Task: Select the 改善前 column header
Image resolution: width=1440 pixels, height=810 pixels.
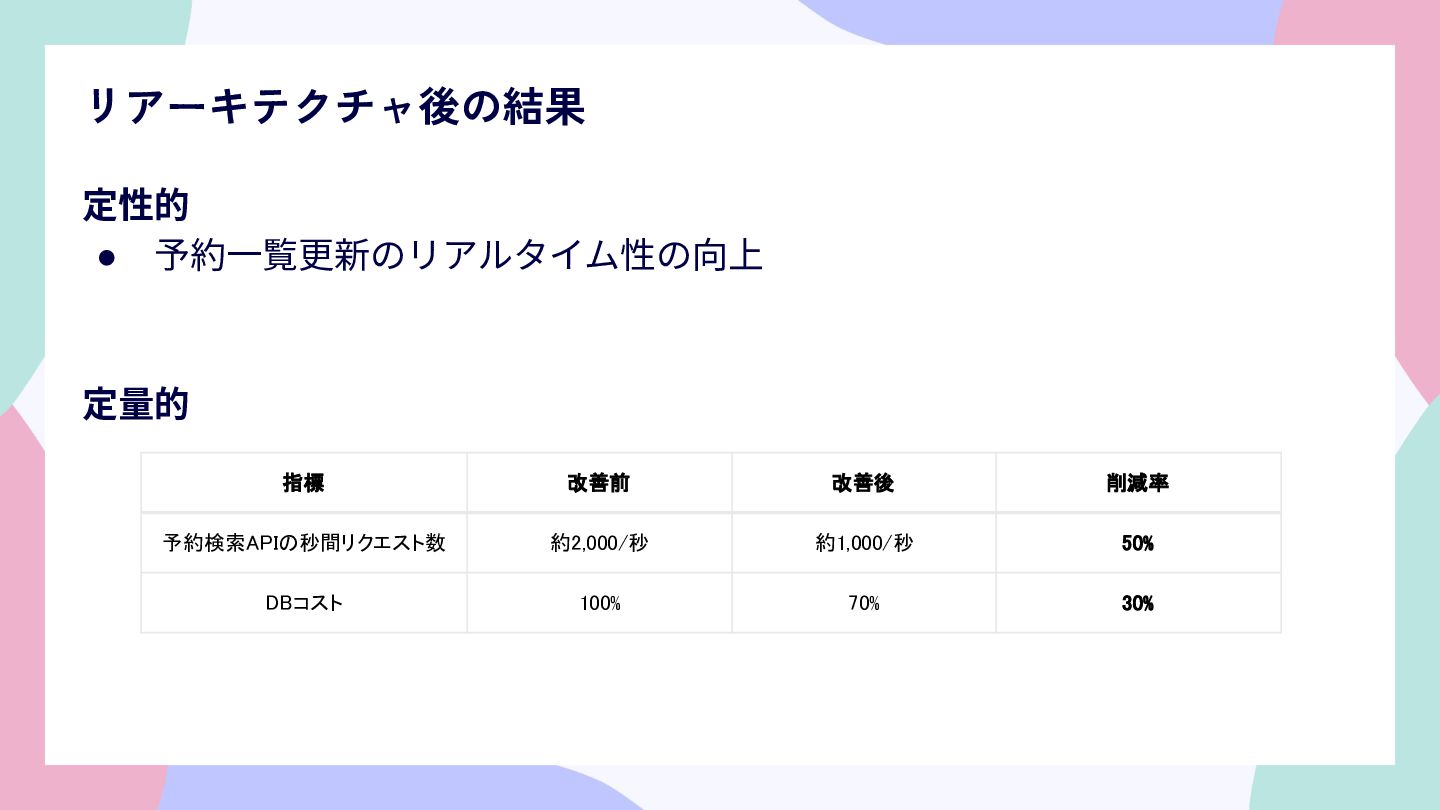Action: (599, 483)
